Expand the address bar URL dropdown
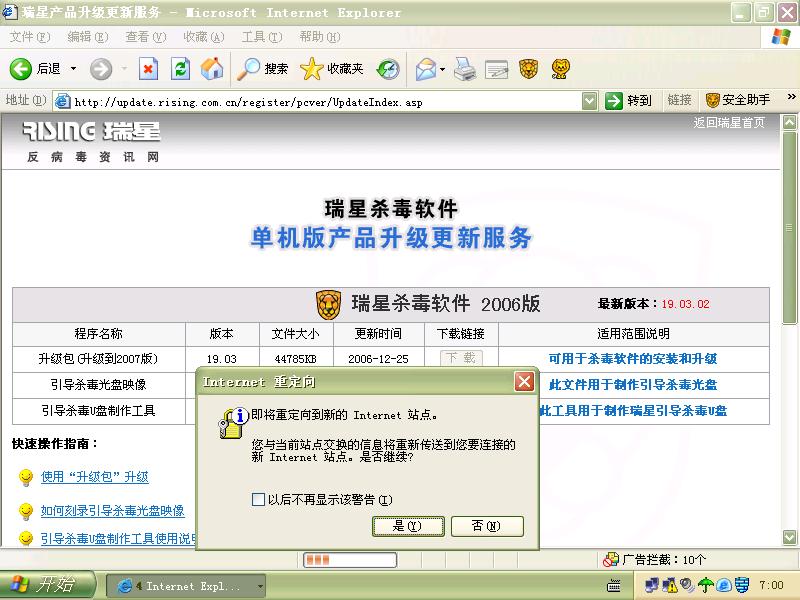The image size is (800, 600). pos(589,101)
